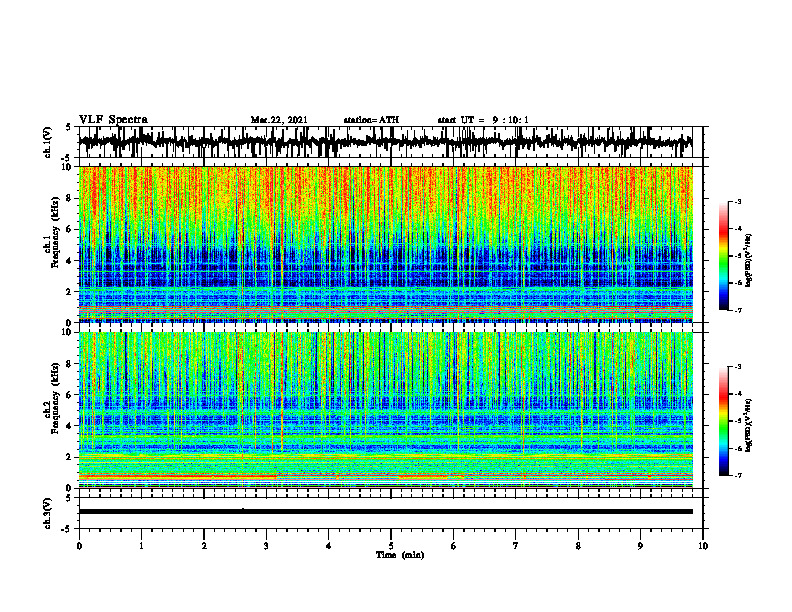792x612 pixels.
Task: Select the "Time (min)" axis title
Action: click(400, 555)
